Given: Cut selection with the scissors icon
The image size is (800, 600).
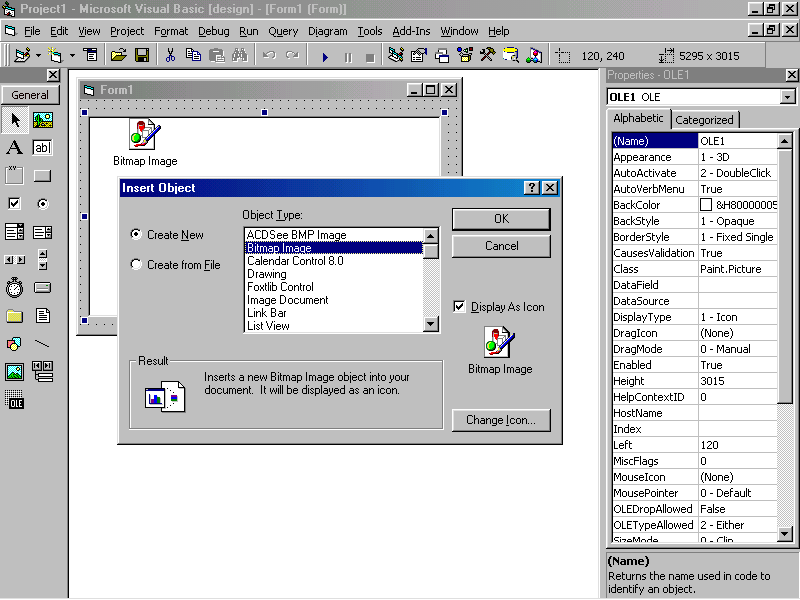Looking at the screenshot, I should (x=170, y=55).
